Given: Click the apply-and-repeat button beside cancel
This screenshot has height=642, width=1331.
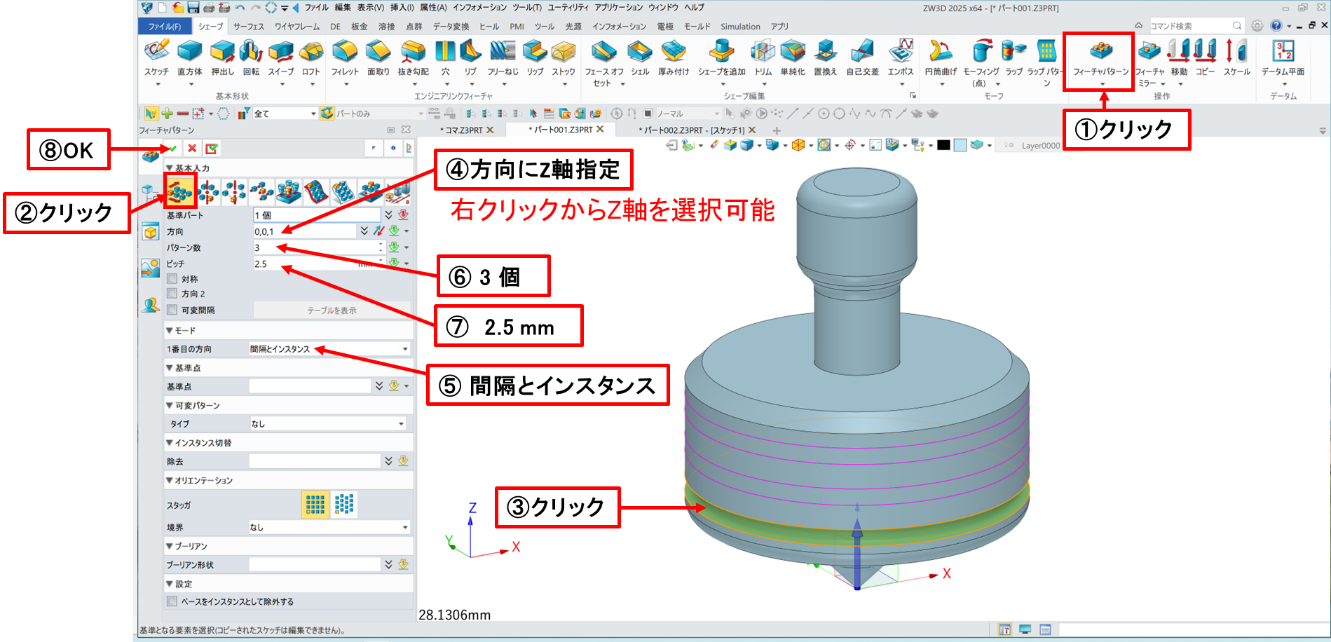Looking at the screenshot, I should (x=211, y=148).
